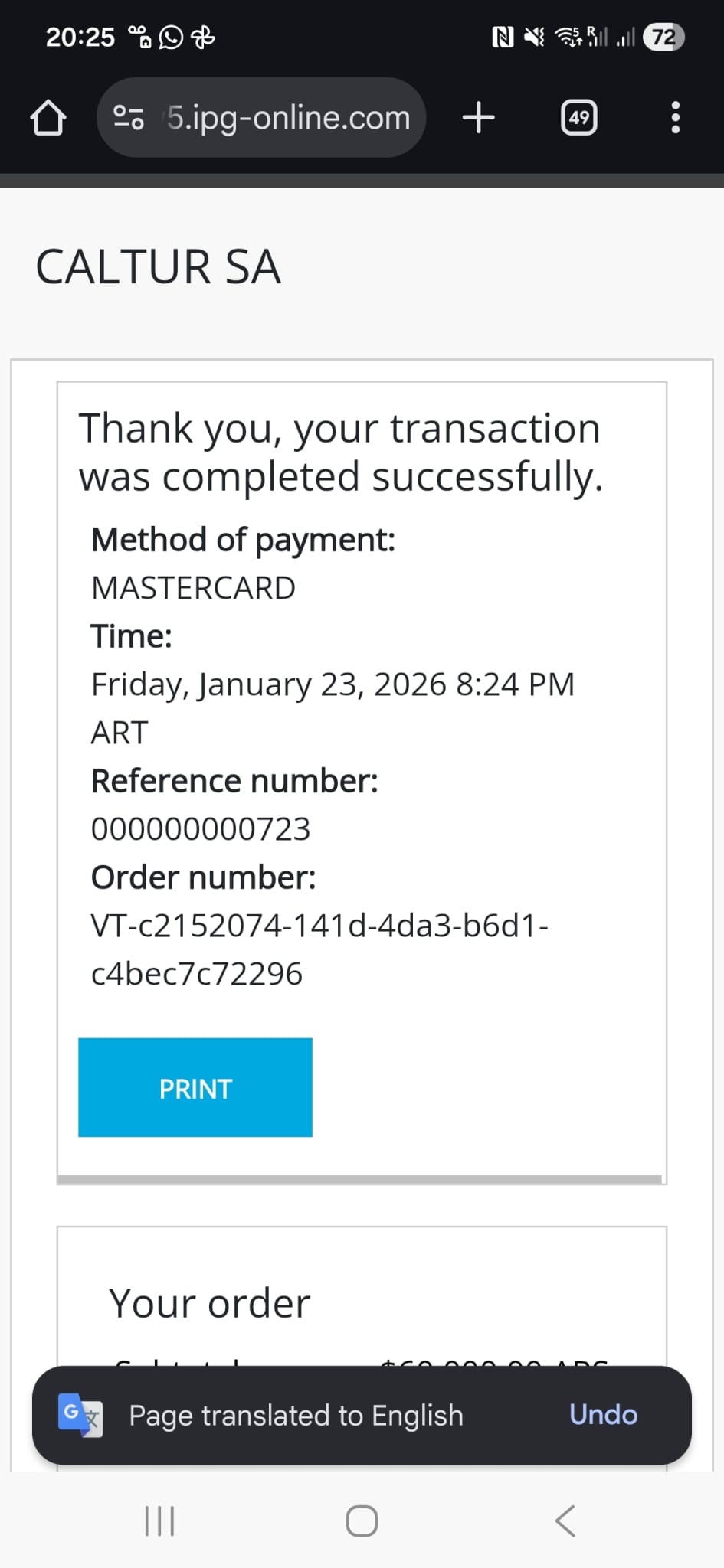Open a new tab with plus icon
Screen dimensions: 724x1568
point(479,118)
